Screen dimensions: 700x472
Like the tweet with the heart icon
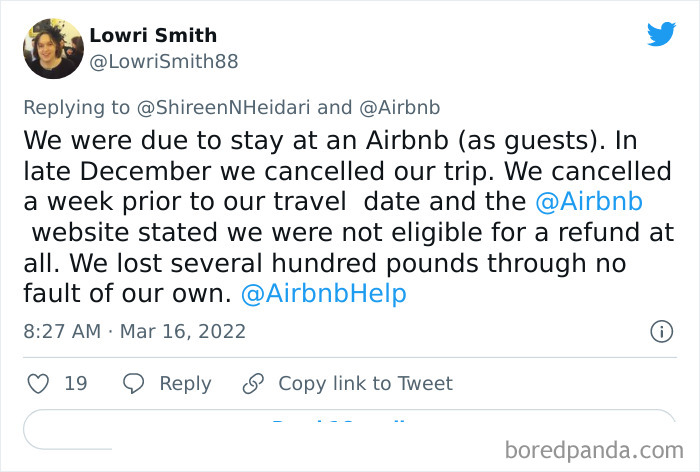[38, 384]
